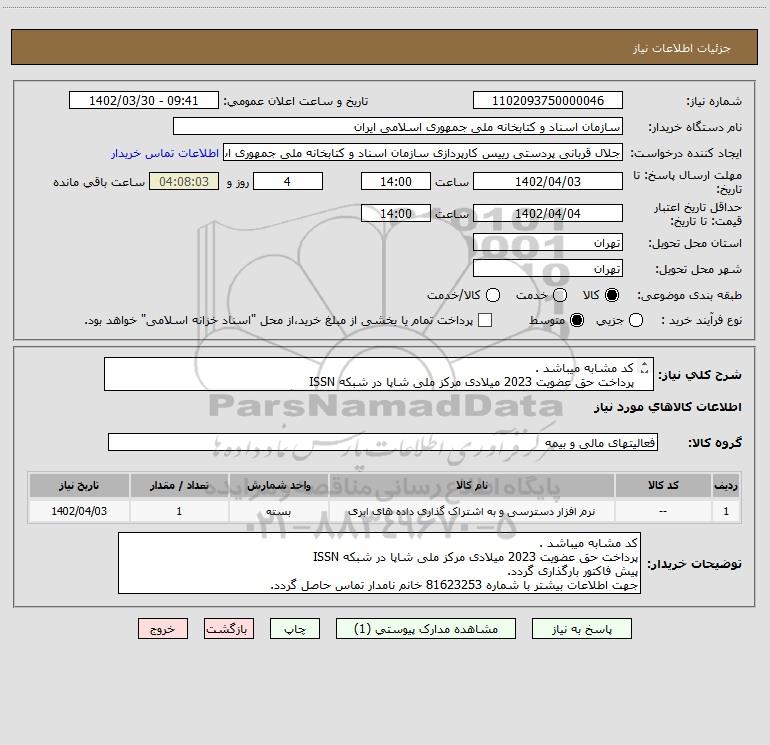Click the remaining days field showing 4
This screenshot has height=745, width=770.
click(x=288, y=182)
